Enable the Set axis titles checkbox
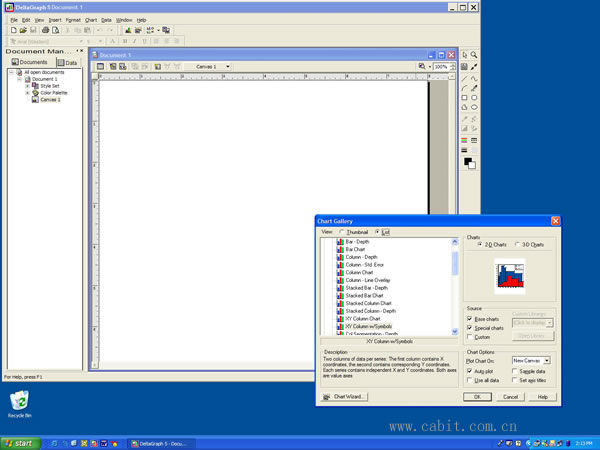The height and width of the screenshot is (450, 600). click(515, 380)
